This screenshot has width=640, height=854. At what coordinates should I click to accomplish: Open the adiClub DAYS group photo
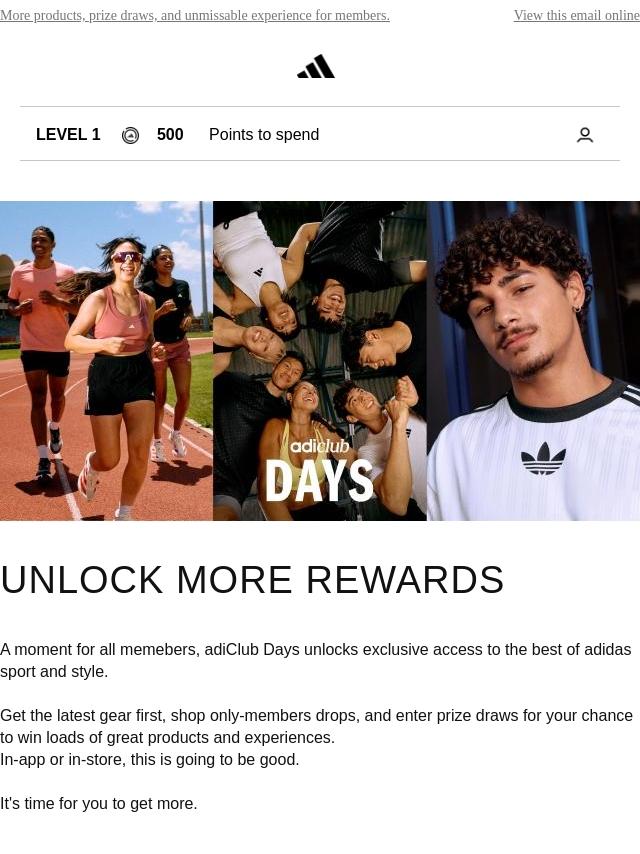tap(320, 361)
